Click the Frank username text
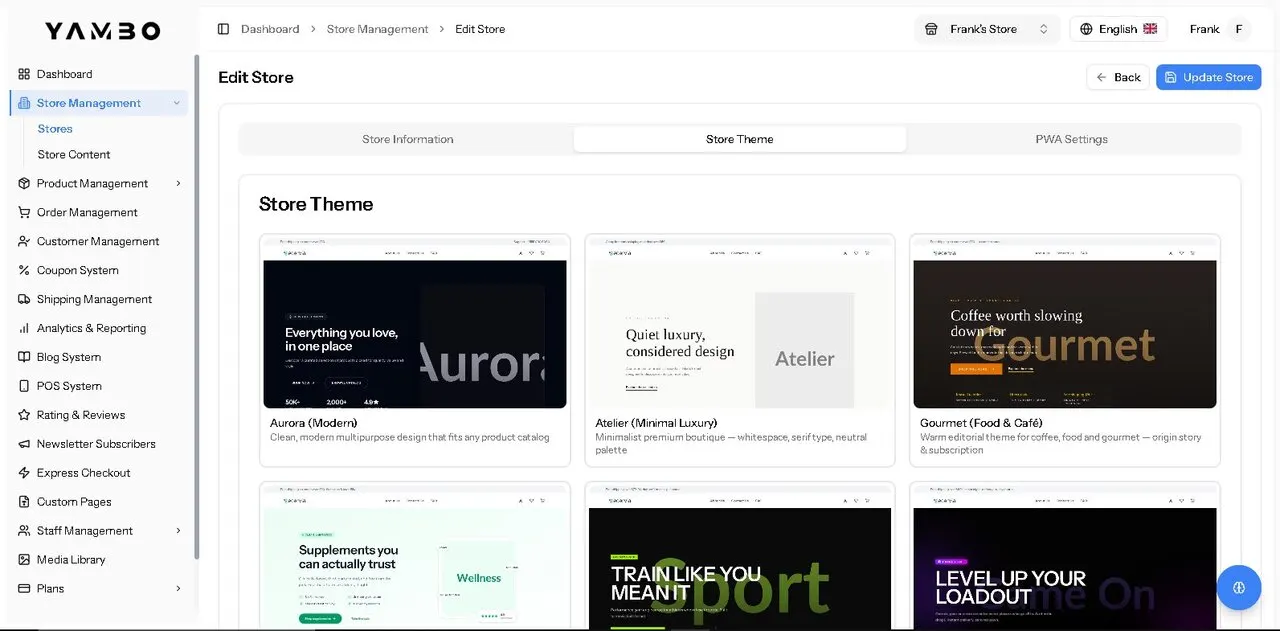Image resolution: width=1280 pixels, height=631 pixels. [1204, 29]
